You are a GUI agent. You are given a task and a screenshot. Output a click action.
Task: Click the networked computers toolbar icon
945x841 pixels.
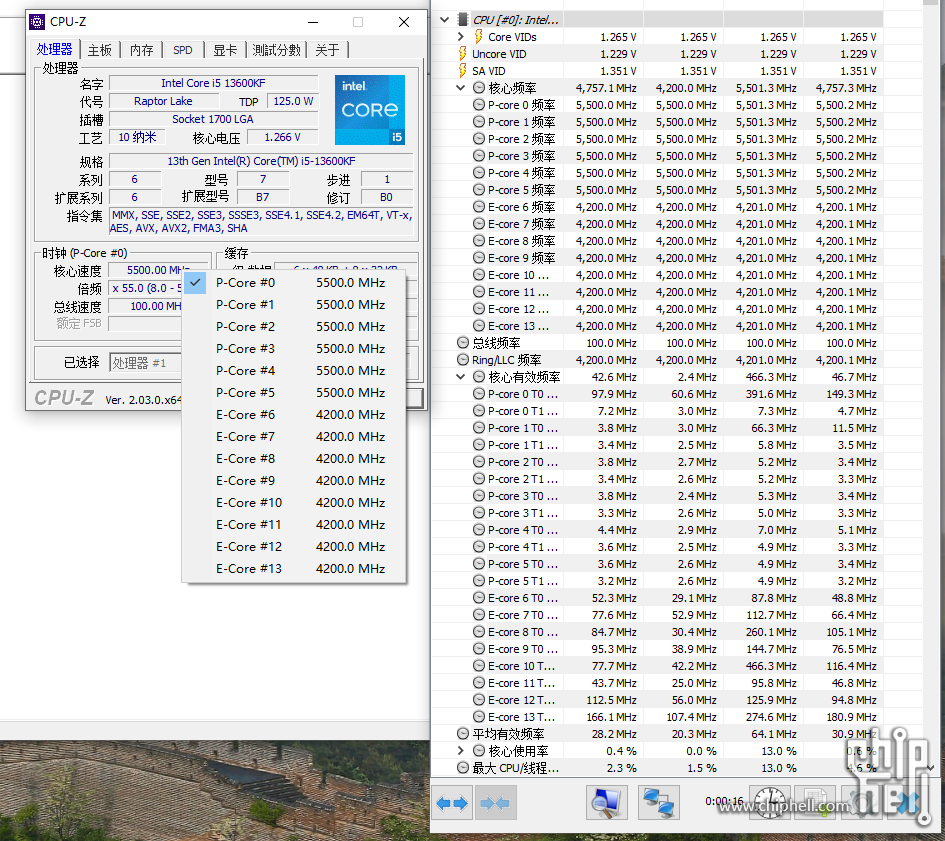tap(659, 803)
